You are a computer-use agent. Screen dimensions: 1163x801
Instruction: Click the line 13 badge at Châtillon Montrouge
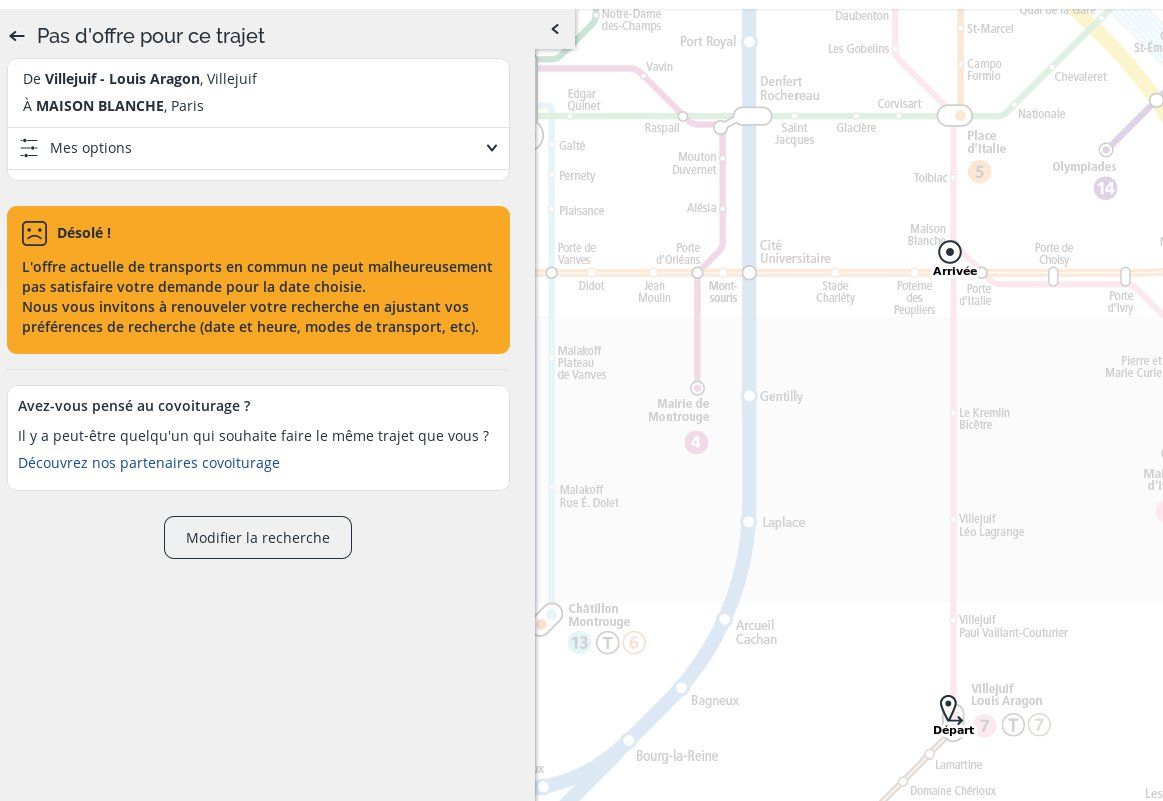[579, 643]
